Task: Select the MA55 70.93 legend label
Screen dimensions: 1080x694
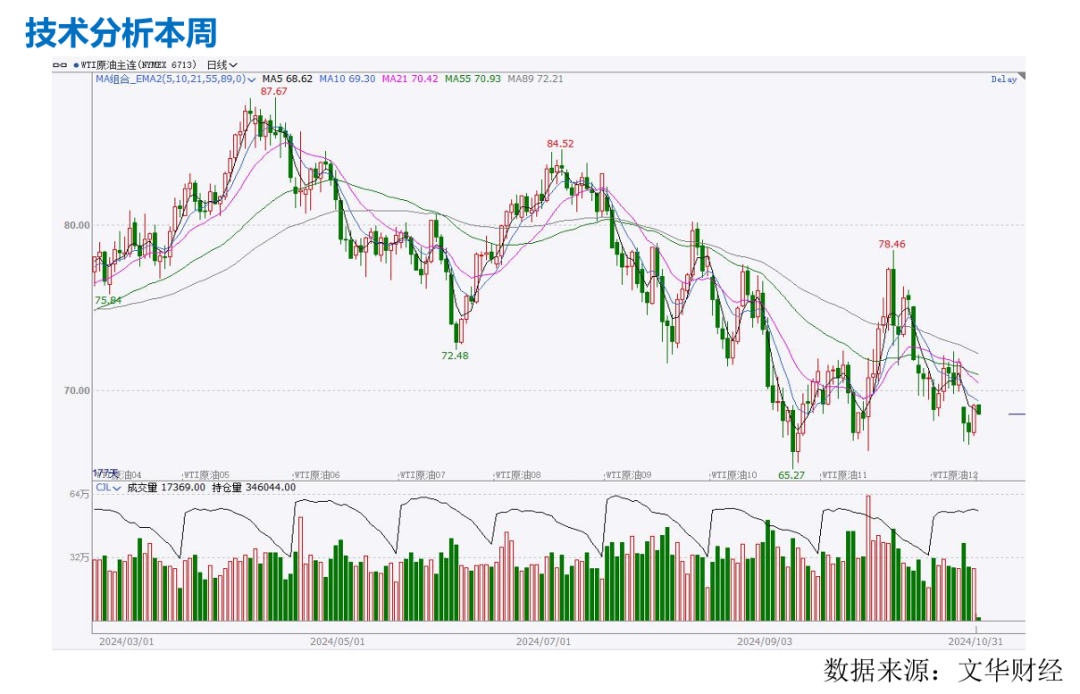Action: click(x=473, y=79)
